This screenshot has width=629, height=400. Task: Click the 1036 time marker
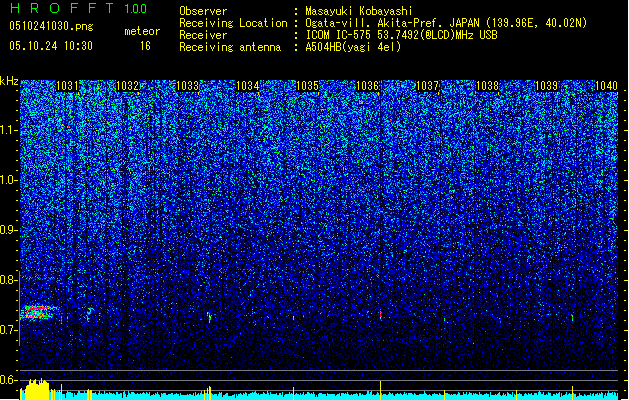coord(367,86)
